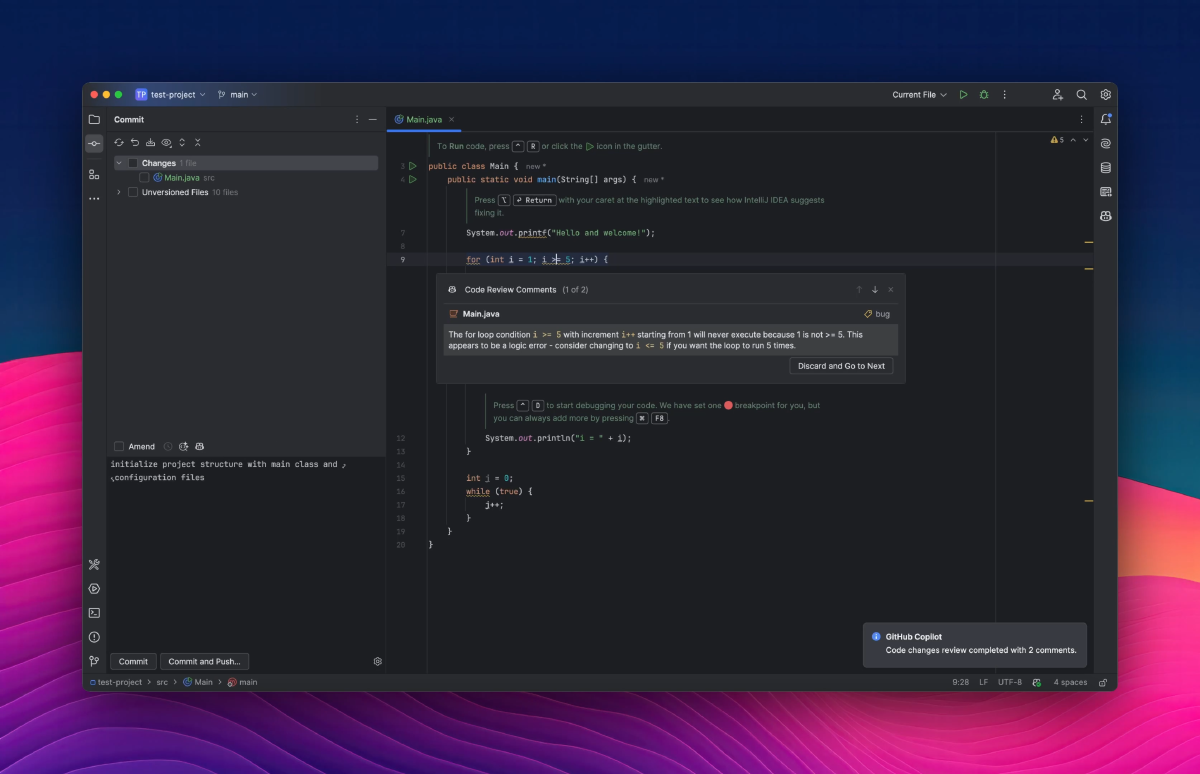
Task: Tick the Main.java file checkbox
Action: tap(145, 178)
